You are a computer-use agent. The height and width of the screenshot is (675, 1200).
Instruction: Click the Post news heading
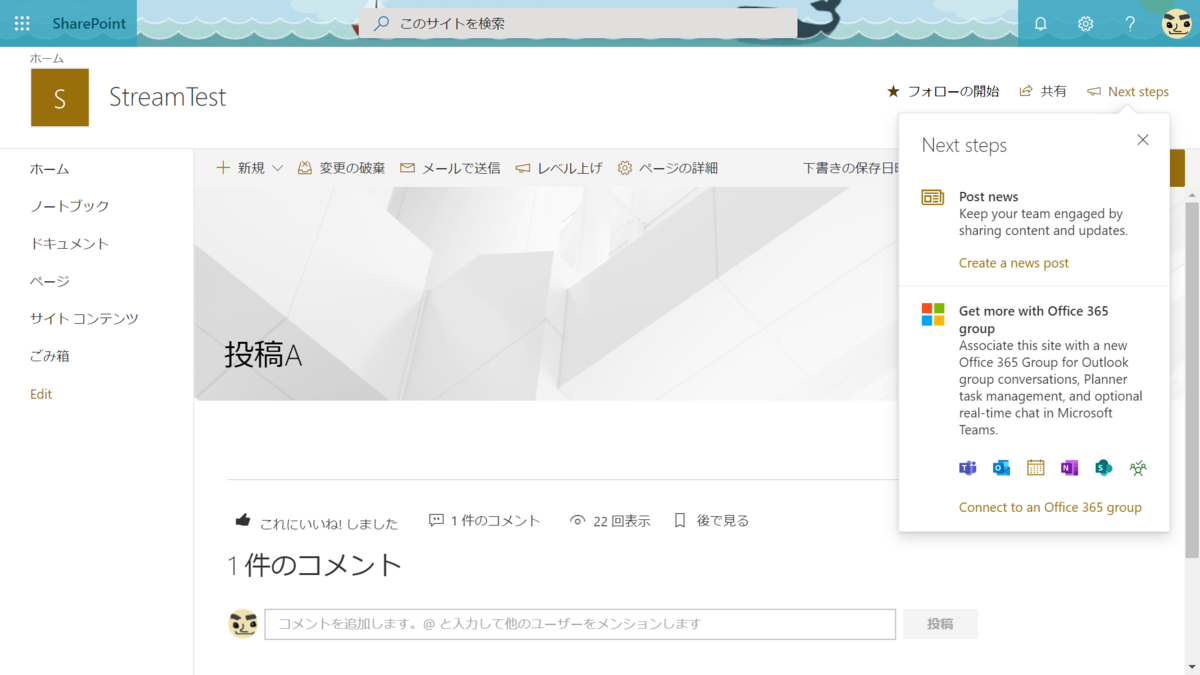pos(989,197)
